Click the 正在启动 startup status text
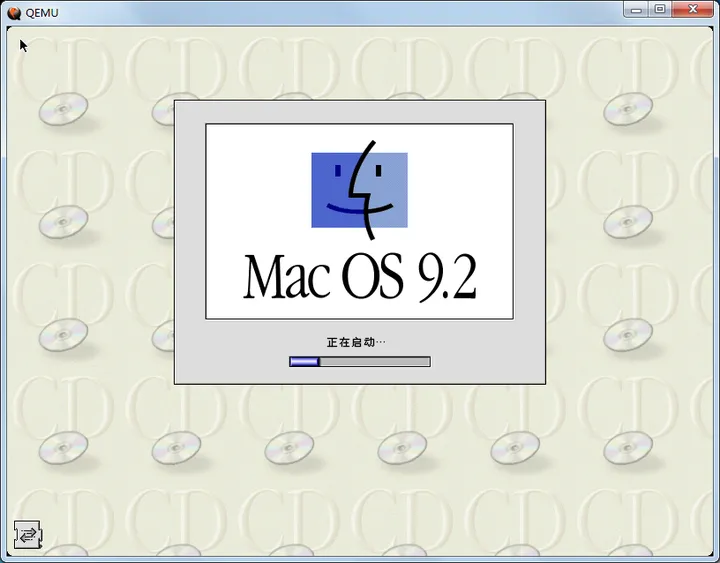 pos(356,342)
